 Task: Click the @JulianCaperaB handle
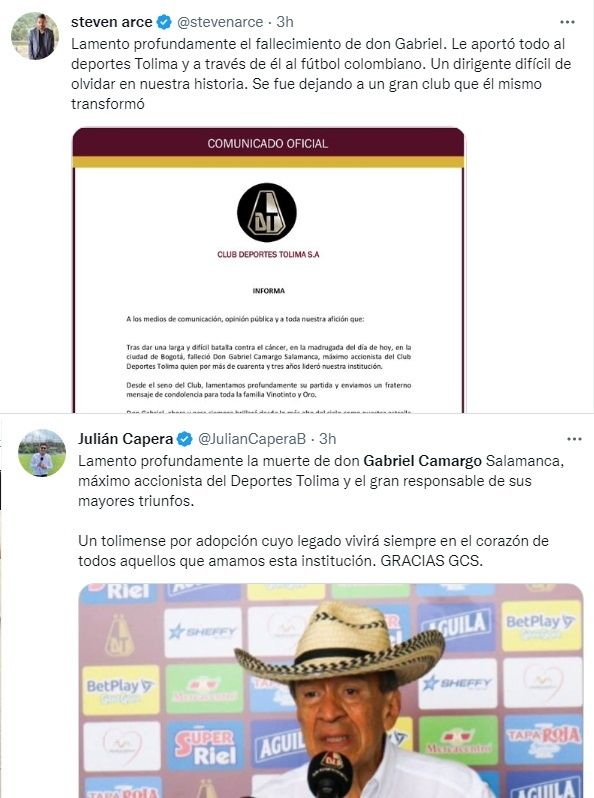click(251, 439)
